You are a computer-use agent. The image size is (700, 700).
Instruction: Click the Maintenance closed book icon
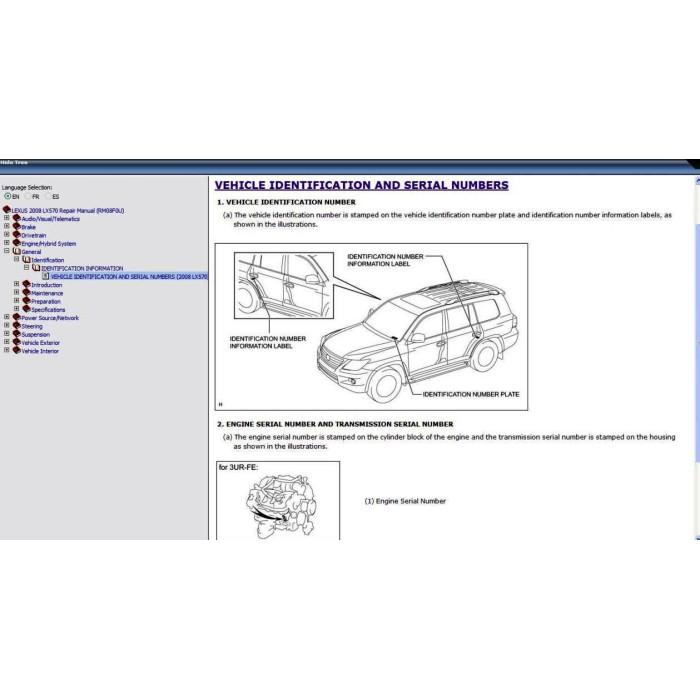[26, 292]
